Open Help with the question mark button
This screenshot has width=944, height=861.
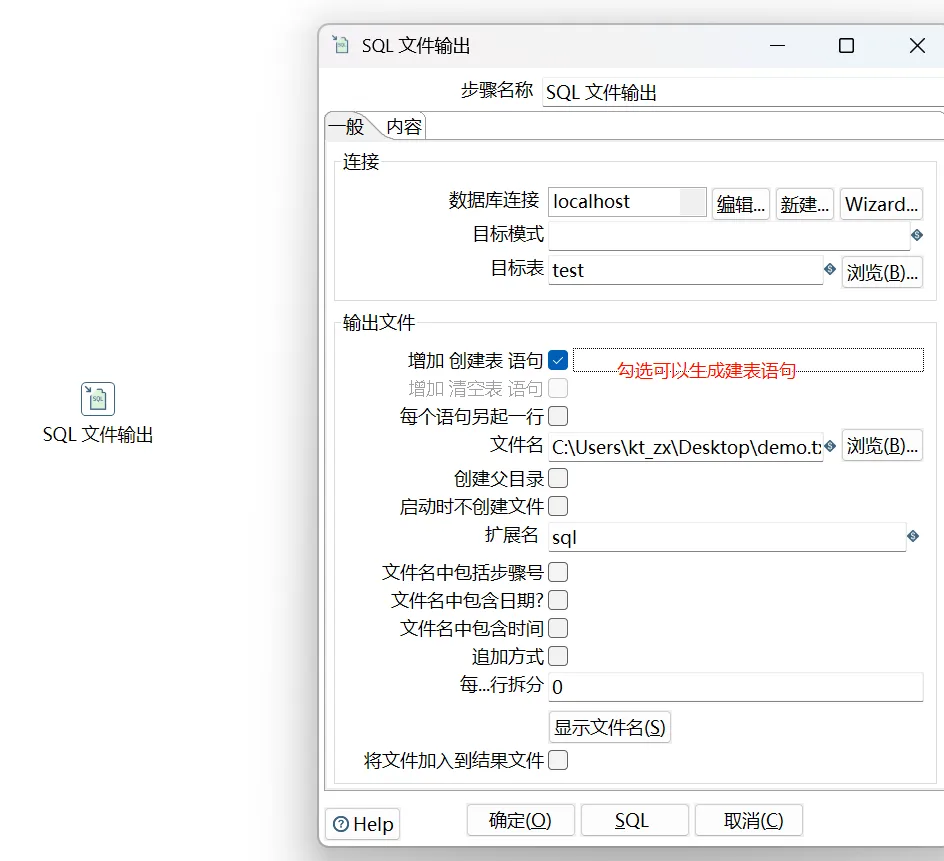click(x=362, y=824)
